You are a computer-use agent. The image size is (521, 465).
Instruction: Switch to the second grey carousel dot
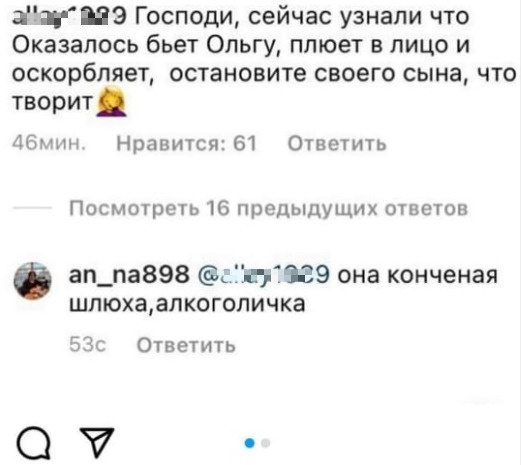point(266,443)
